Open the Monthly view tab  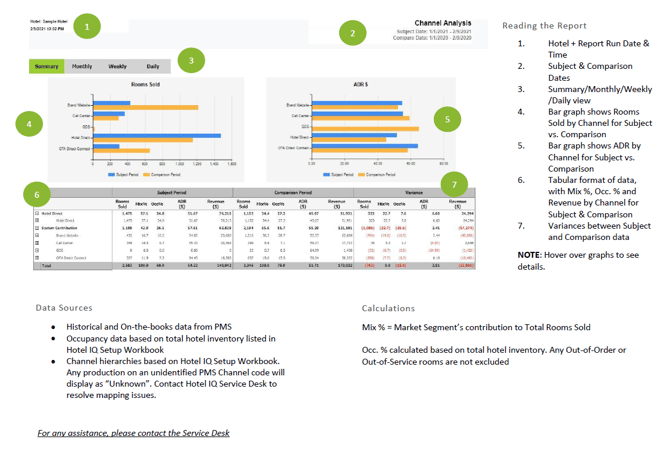[82, 66]
